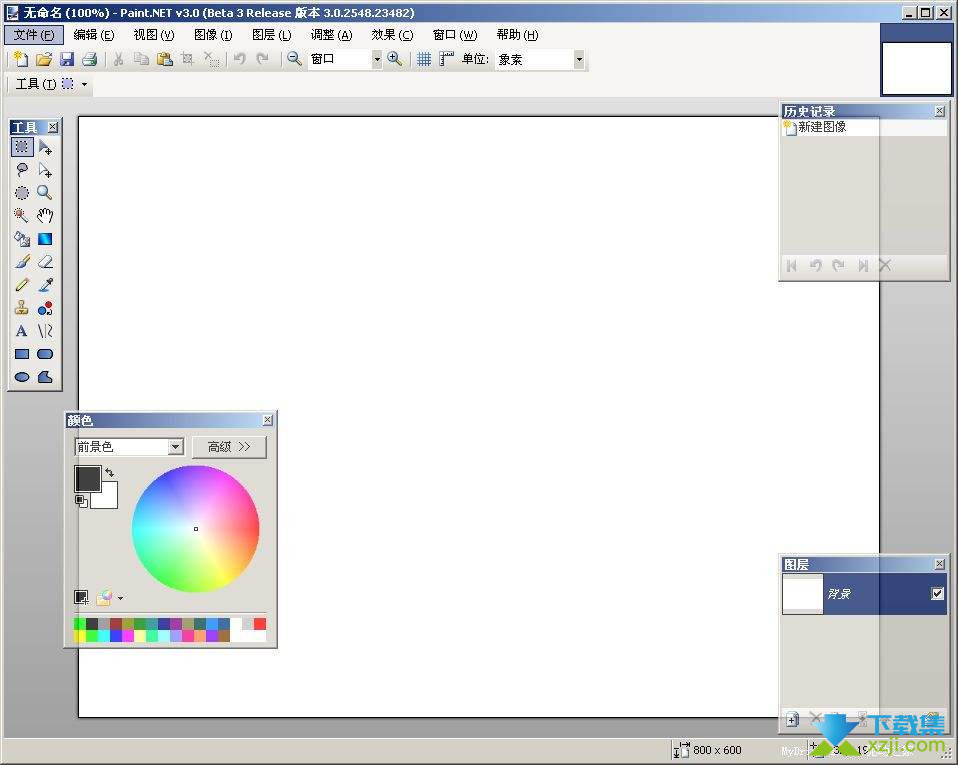
Task: Open the 前景色 color selector dropdown
Action: tap(175, 447)
